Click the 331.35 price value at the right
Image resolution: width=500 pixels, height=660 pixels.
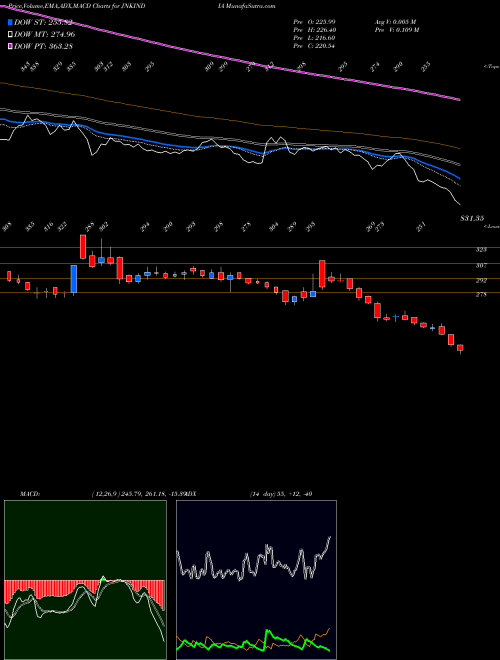coord(472,218)
